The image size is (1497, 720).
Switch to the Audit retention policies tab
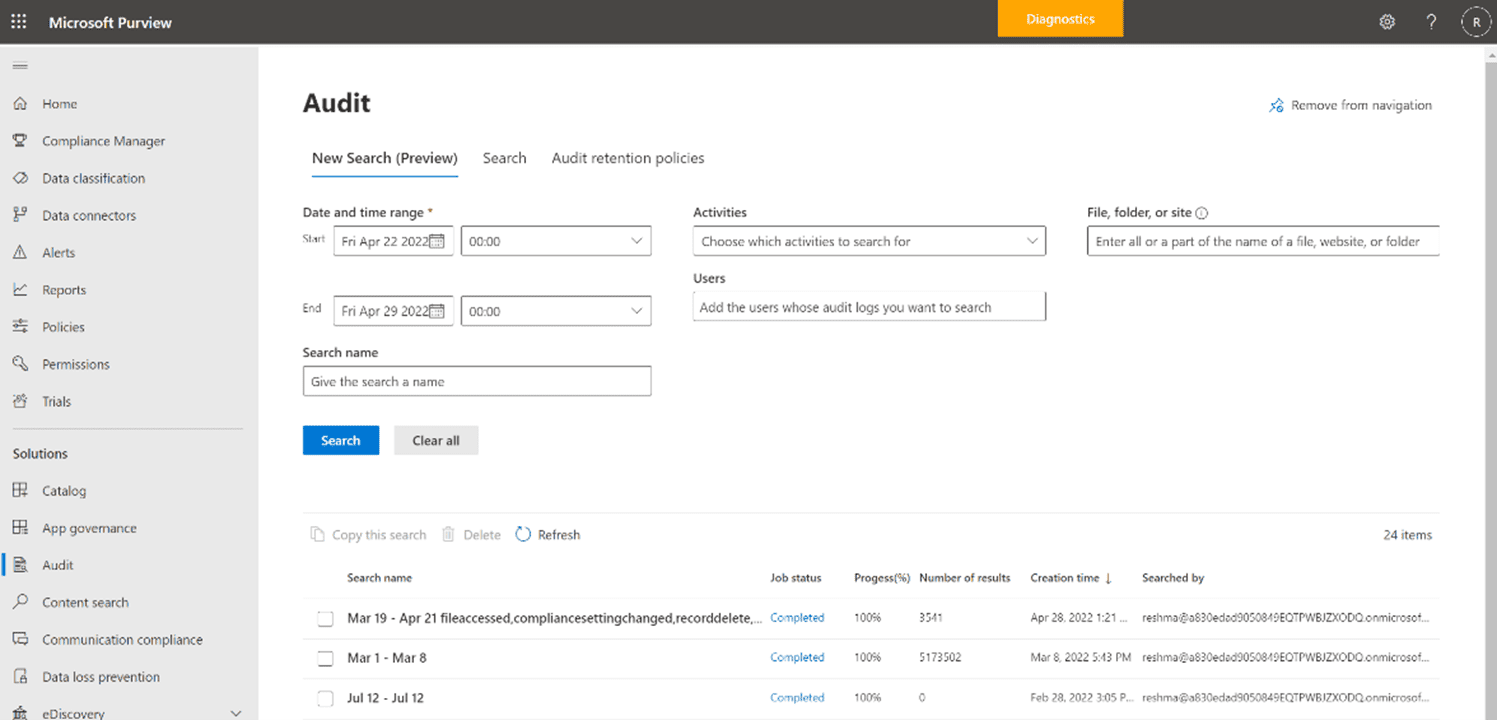(628, 157)
